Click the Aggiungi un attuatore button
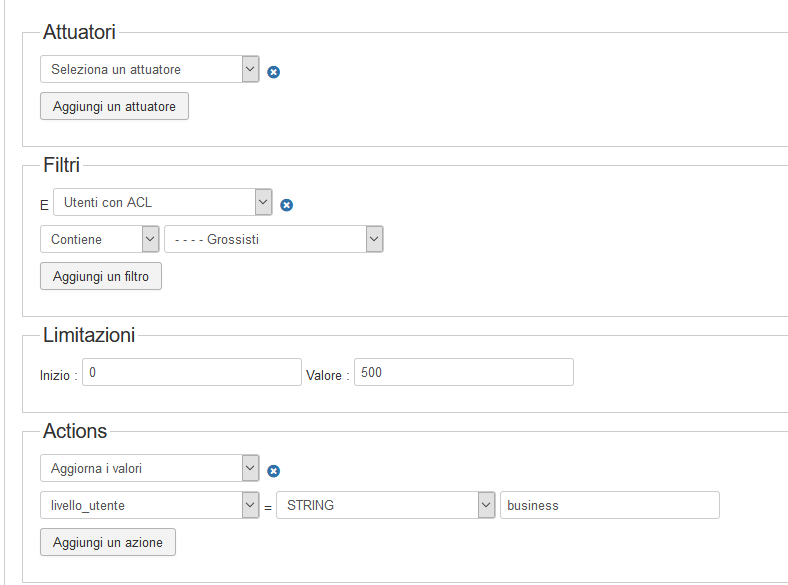This screenshot has height=585, width=788. point(114,106)
